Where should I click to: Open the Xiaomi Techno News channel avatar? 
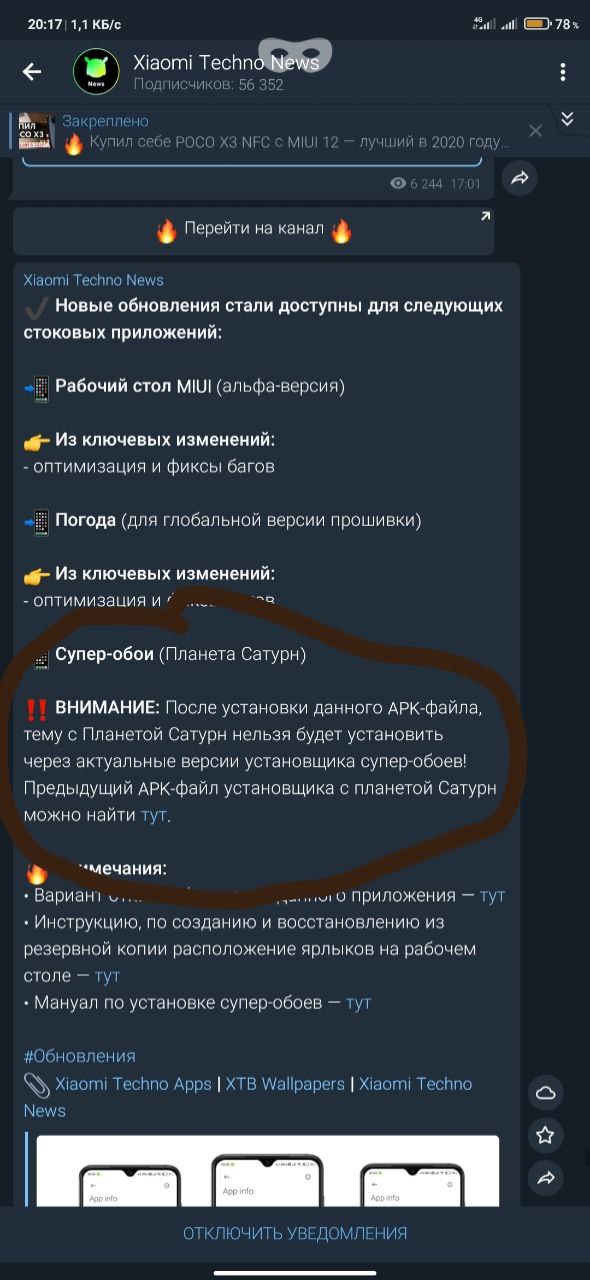96,72
